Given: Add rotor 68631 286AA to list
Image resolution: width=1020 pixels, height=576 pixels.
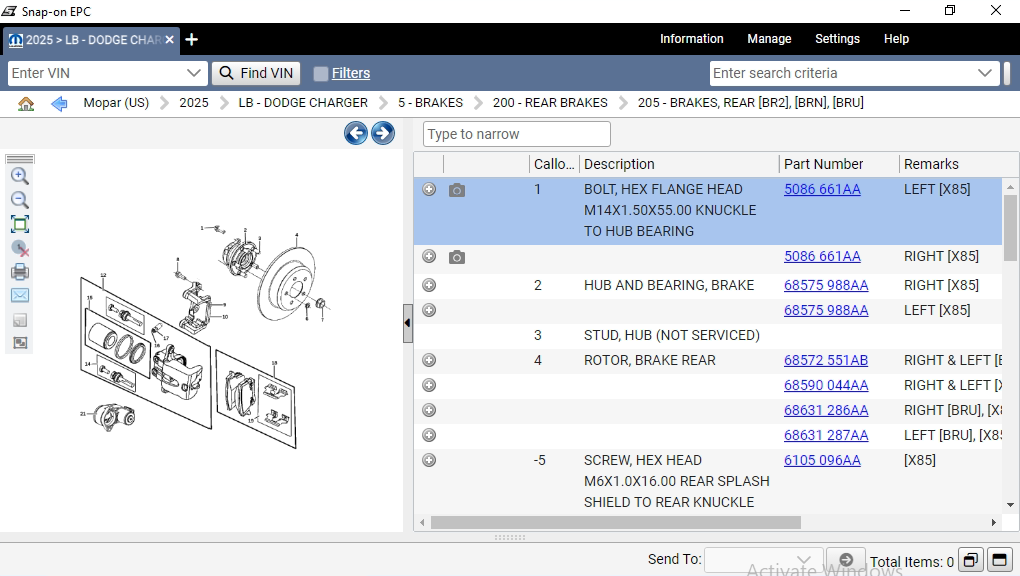Looking at the screenshot, I should (429, 410).
